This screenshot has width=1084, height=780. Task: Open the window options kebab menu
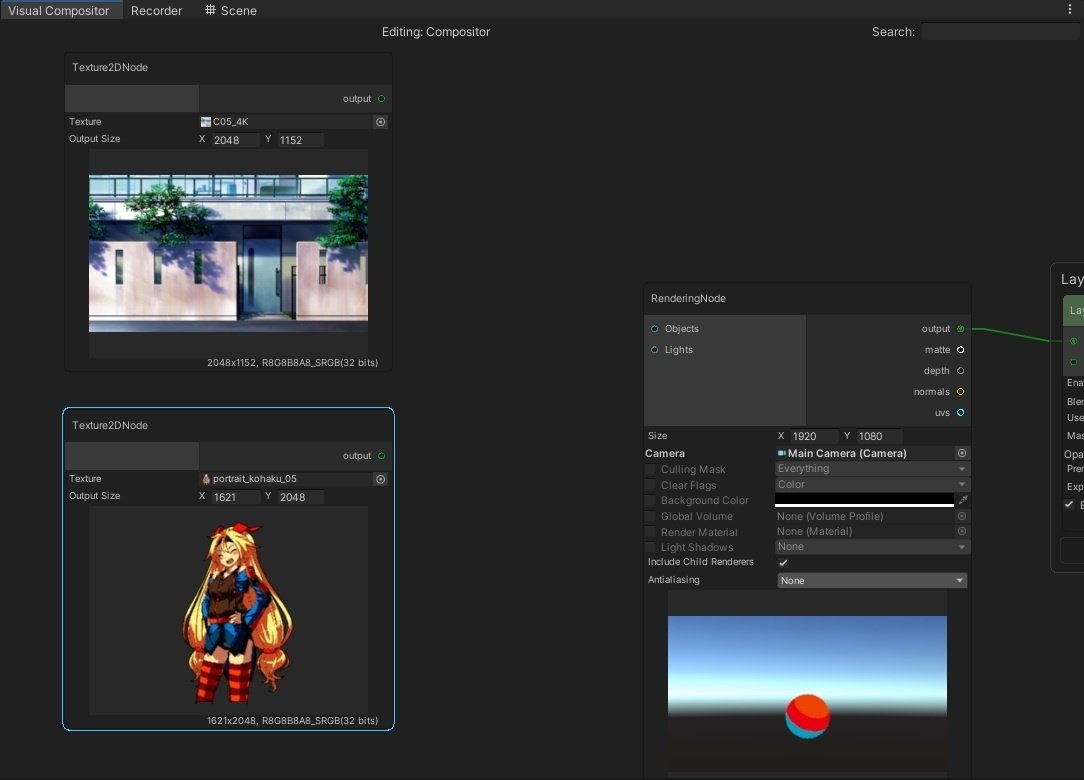click(x=1069, y=10)
